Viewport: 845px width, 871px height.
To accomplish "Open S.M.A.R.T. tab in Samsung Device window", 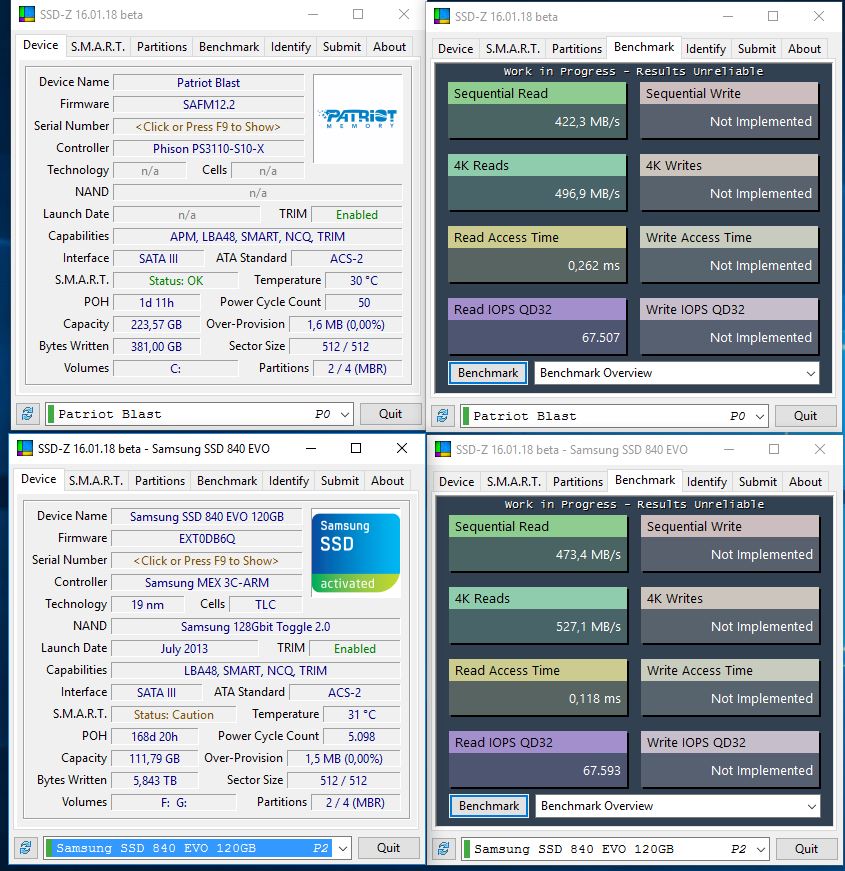I will point(96,480).
